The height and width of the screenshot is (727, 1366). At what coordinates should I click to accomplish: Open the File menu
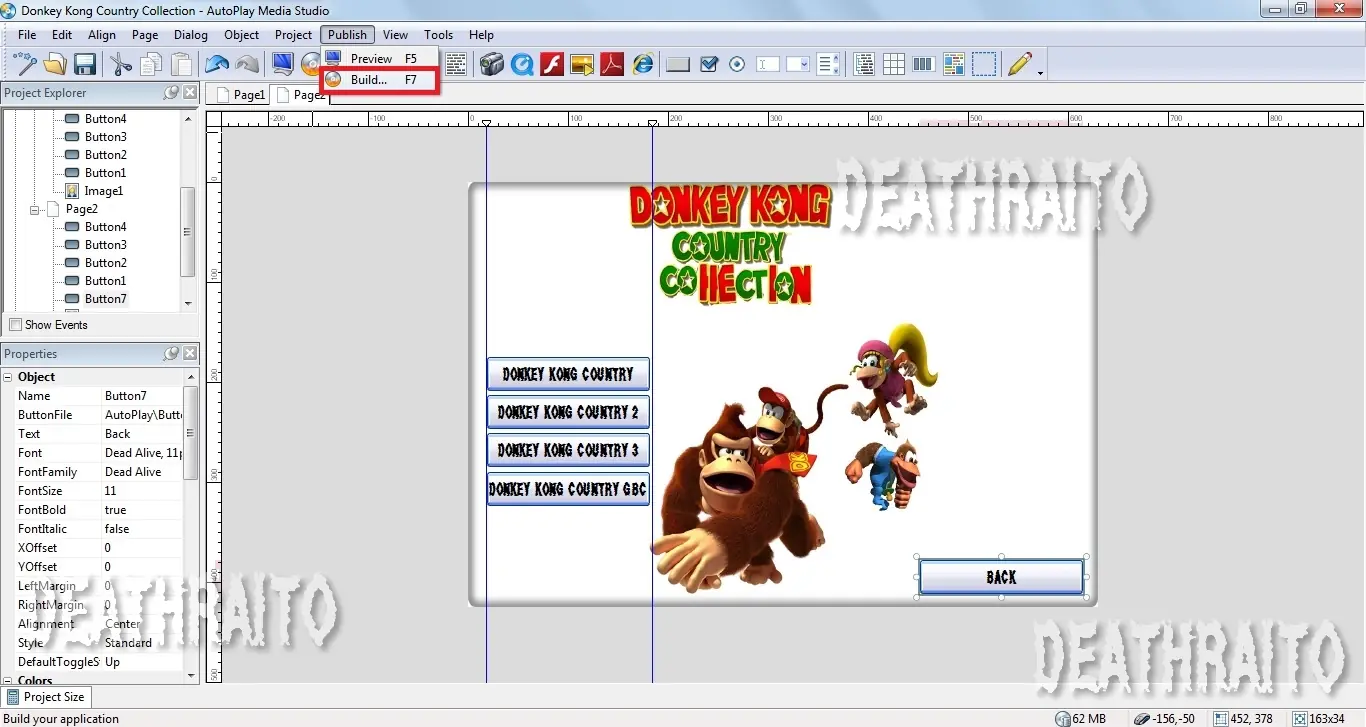pos(27,35)
